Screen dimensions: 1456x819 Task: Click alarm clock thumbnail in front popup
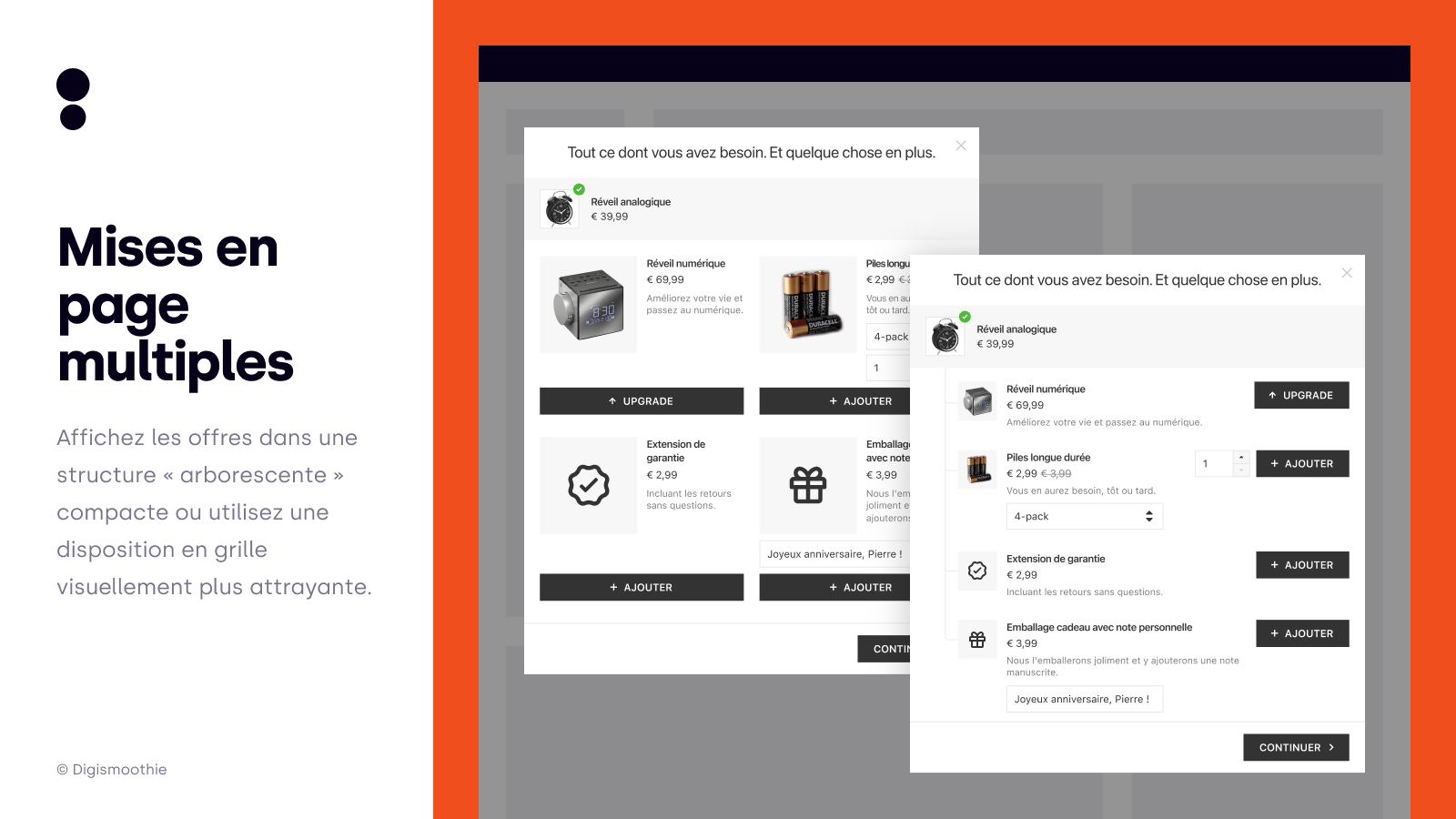click(945, 337)
